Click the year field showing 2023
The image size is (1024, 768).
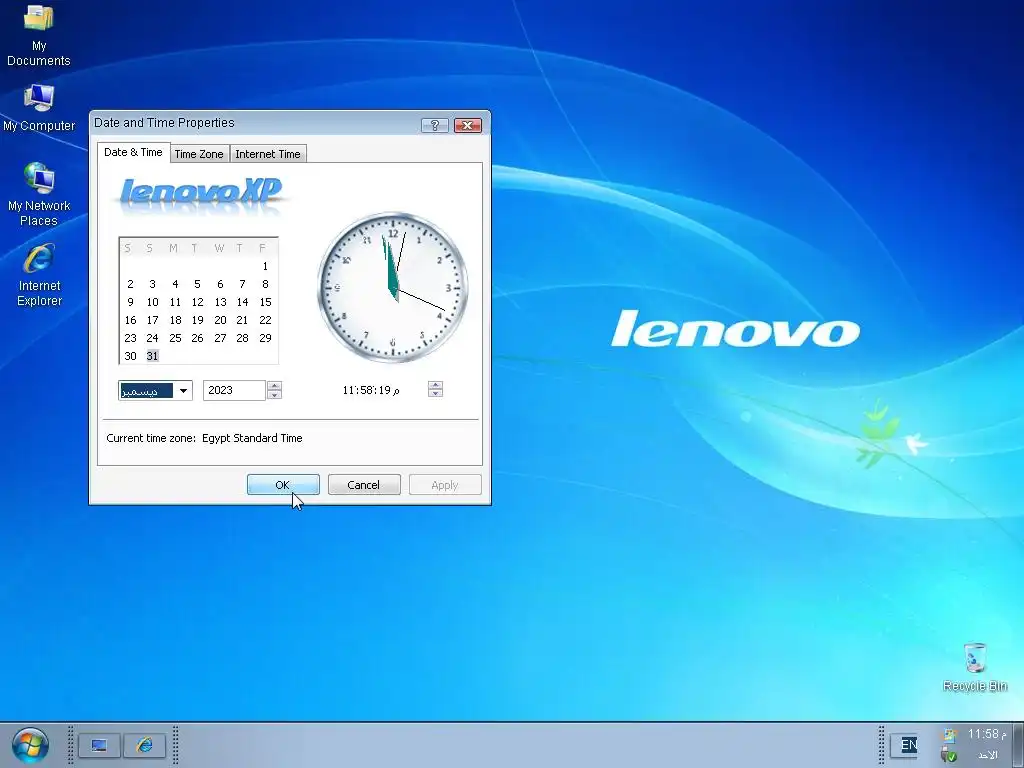tap(234, 390)
